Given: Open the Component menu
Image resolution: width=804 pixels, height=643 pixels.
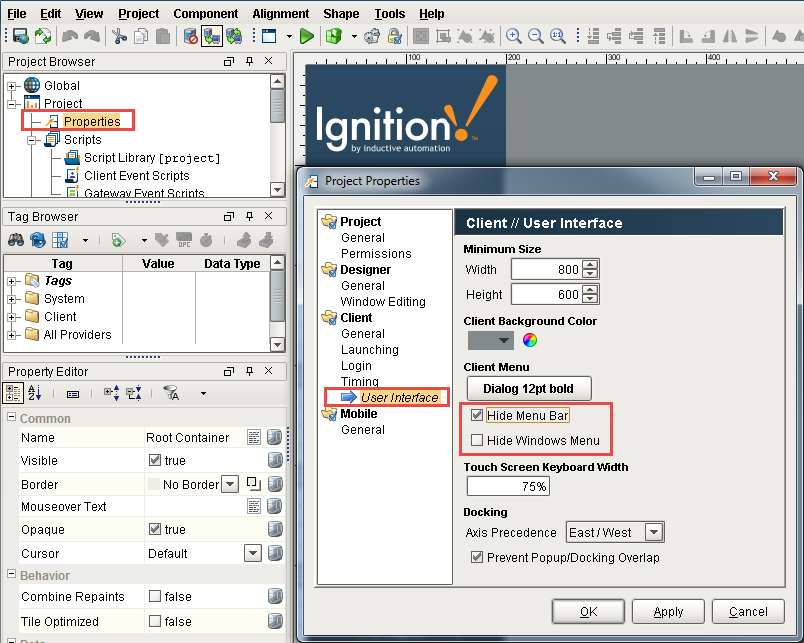Looking at the screenshot, I should (x=205, y=14).
